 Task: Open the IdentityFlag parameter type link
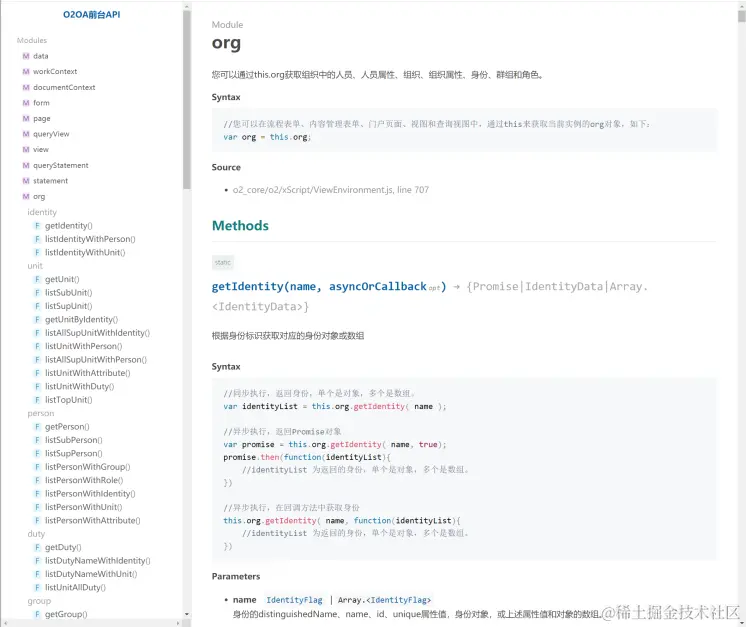click(294, 600)
